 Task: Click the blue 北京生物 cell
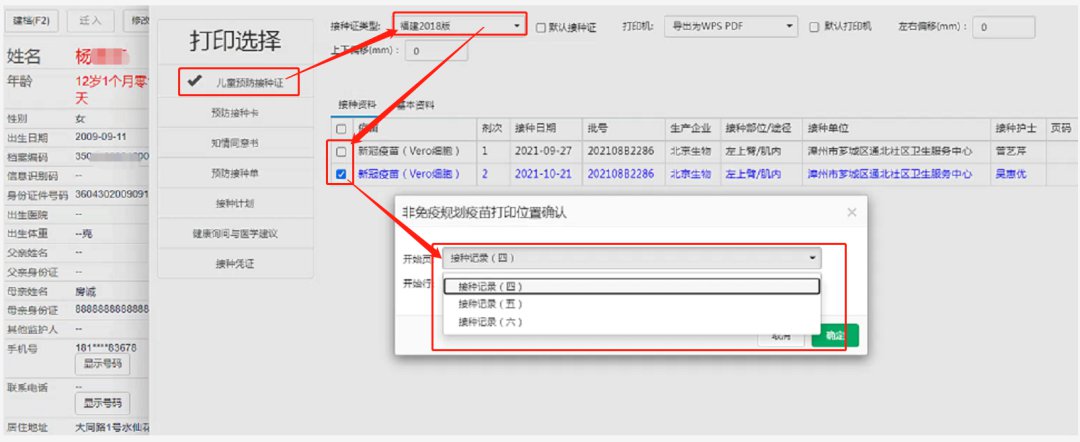(690, 174)
